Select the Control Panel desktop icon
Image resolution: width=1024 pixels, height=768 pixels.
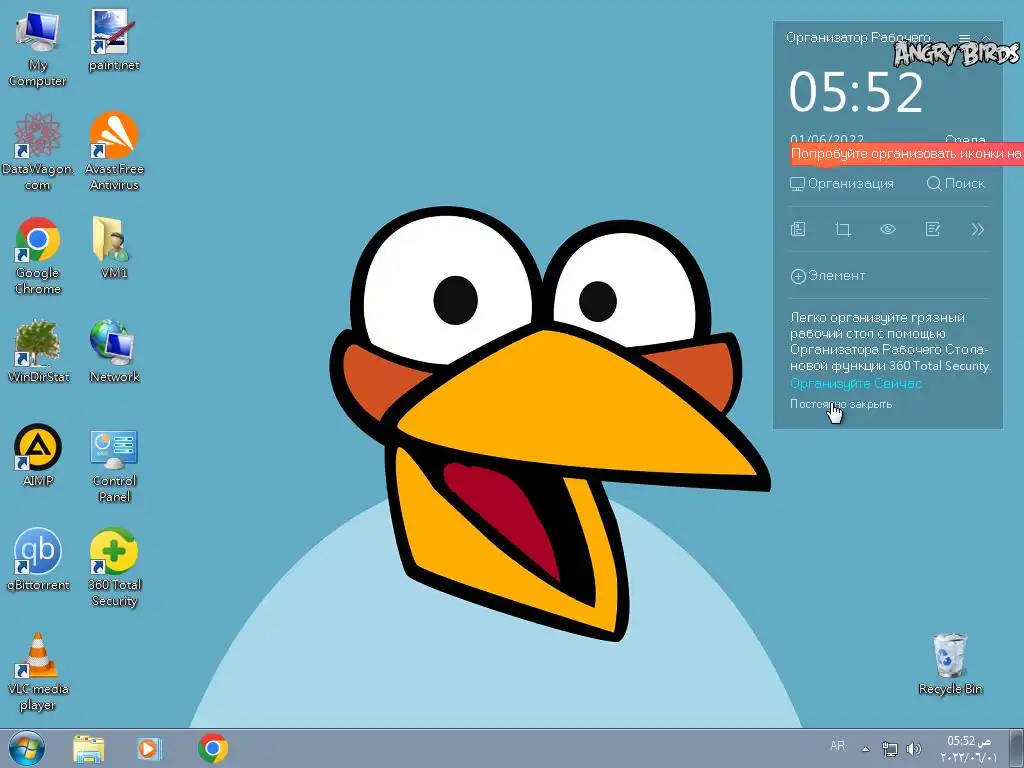[x=114, y=465]
